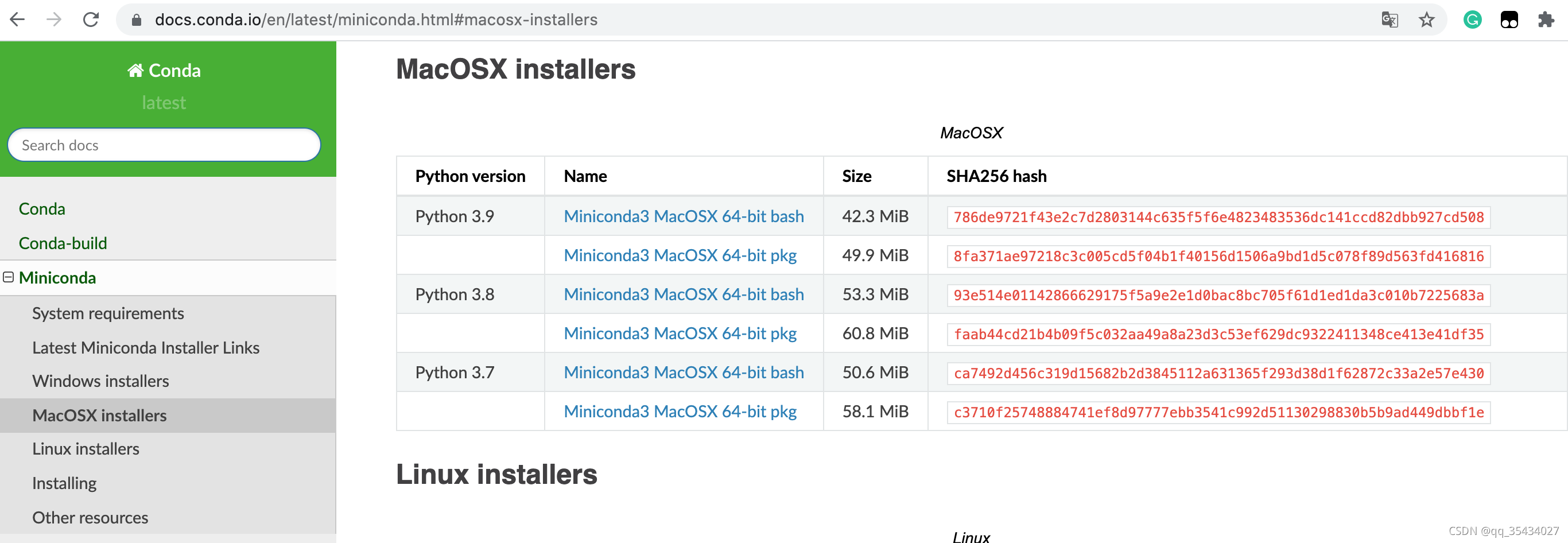The height and width of the screenshot is (543, 1568).
Task: Click the Conda home icon in sidebar header
Action: tap(135, 71)
